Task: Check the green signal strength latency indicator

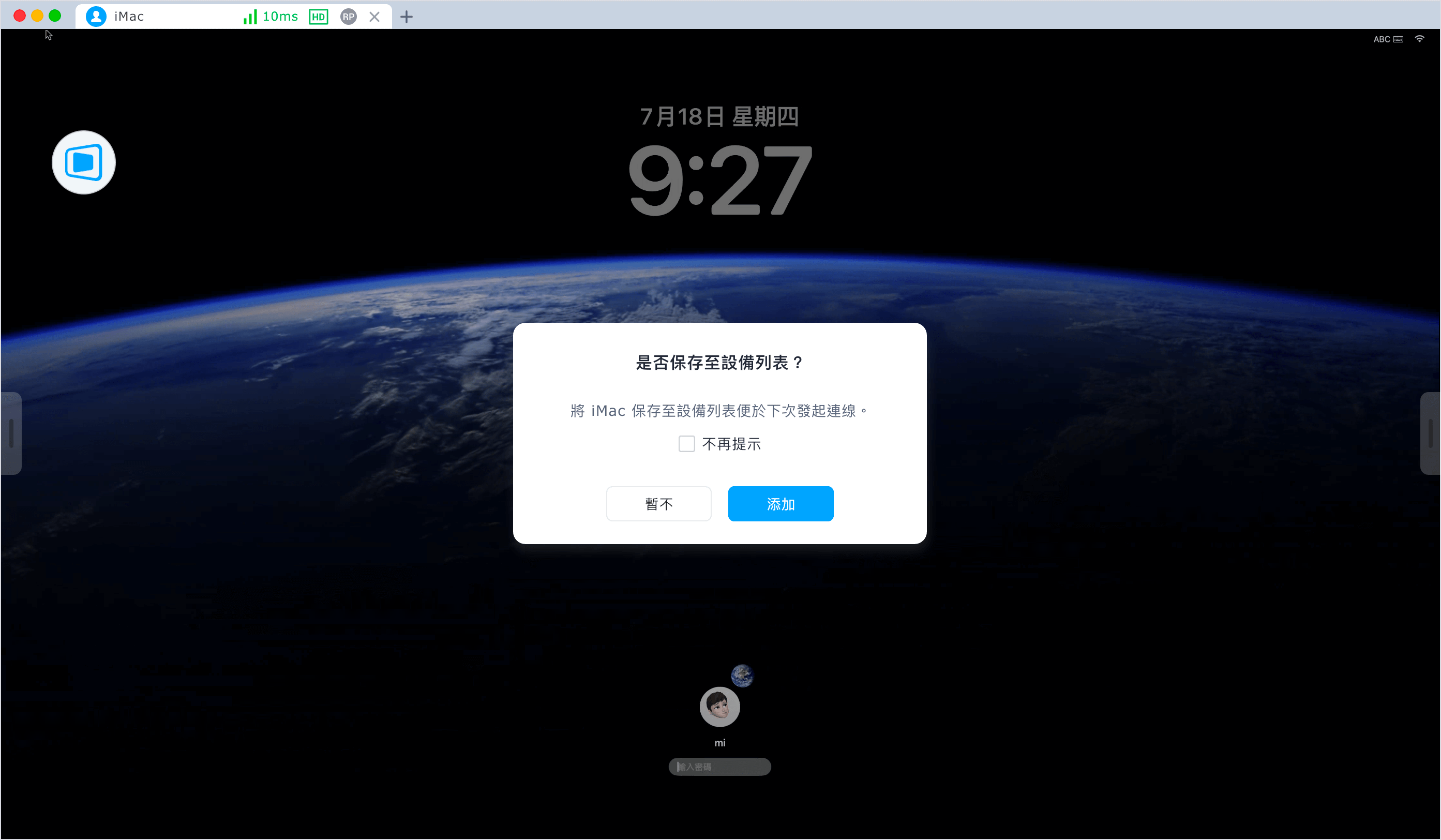Action: pyautogui.click(x=250, y=17)
